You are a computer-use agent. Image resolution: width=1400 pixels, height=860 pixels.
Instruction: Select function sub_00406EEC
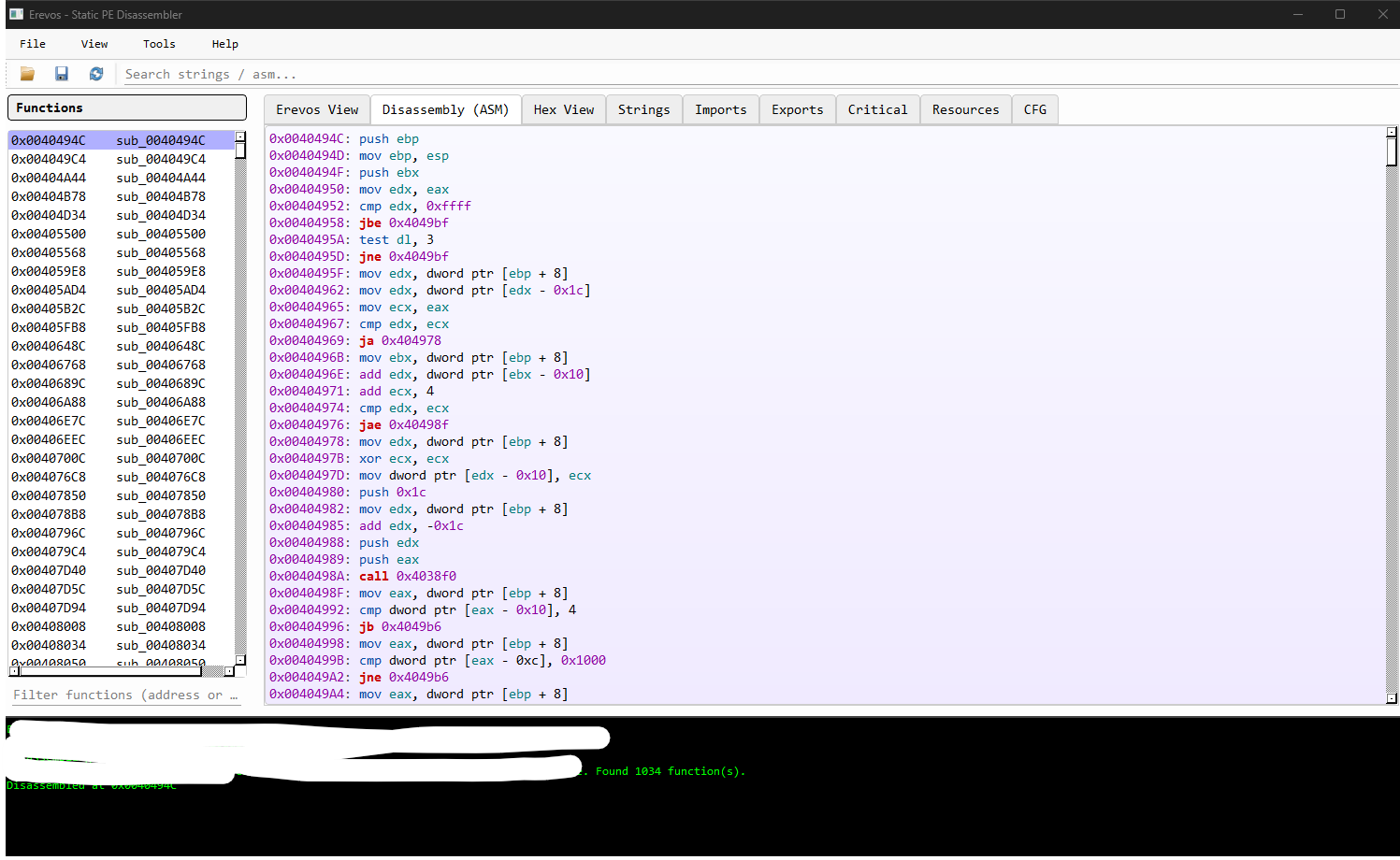(x=122, y=439)
